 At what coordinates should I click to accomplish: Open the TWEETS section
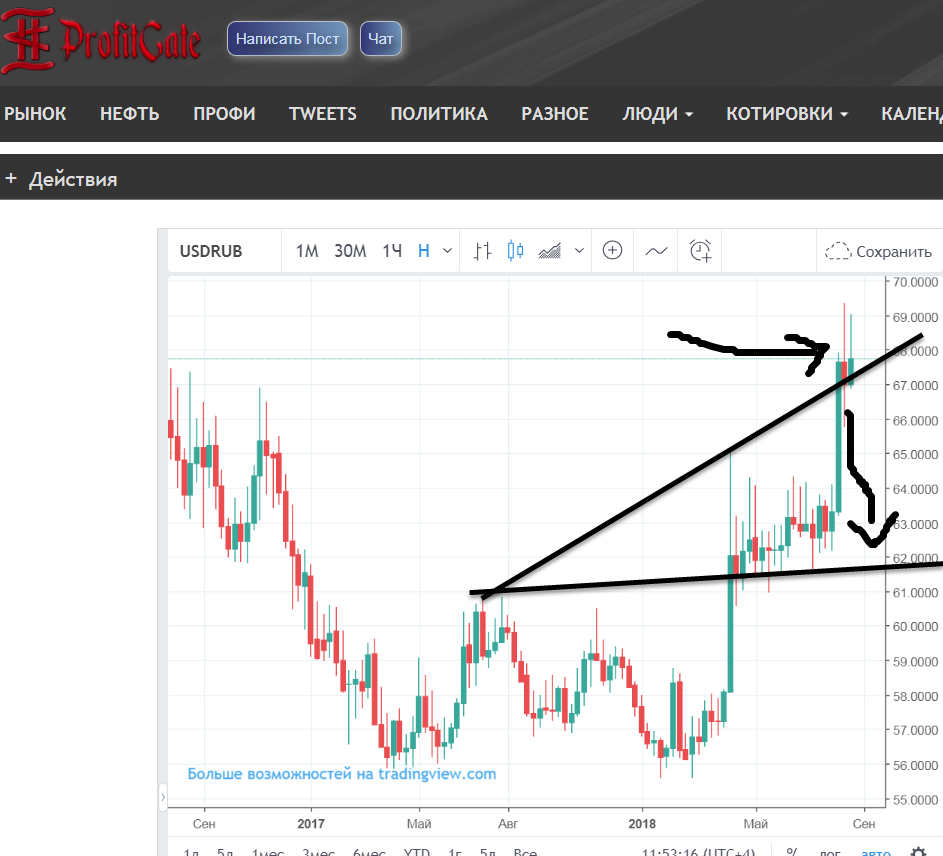click(x=323, y=114)
